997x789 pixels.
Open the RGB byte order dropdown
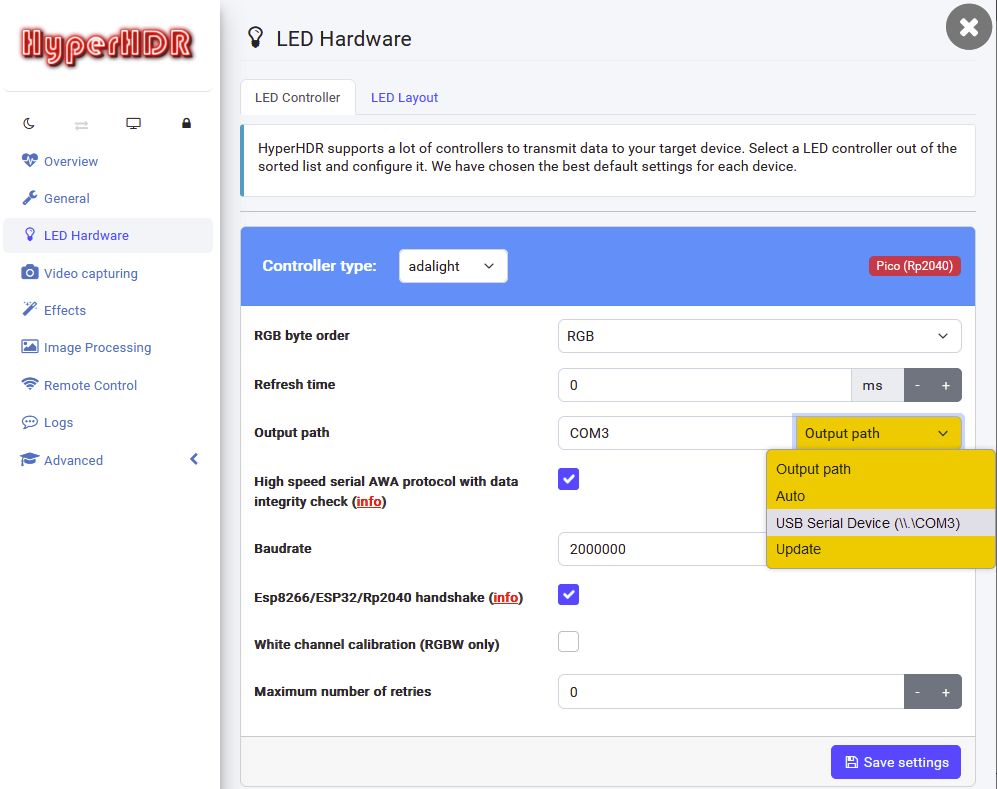click(x=759, y=336)
